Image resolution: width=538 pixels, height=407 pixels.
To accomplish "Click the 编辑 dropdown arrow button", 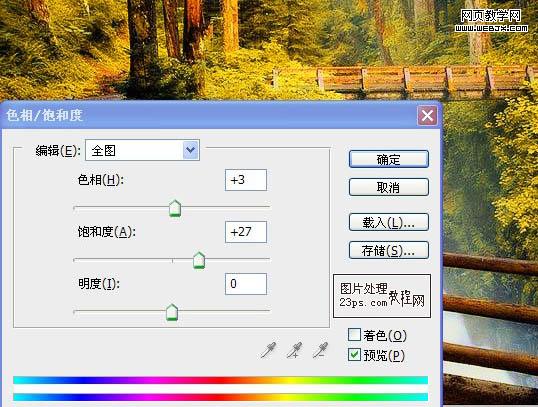I will [x=190, y=150].
